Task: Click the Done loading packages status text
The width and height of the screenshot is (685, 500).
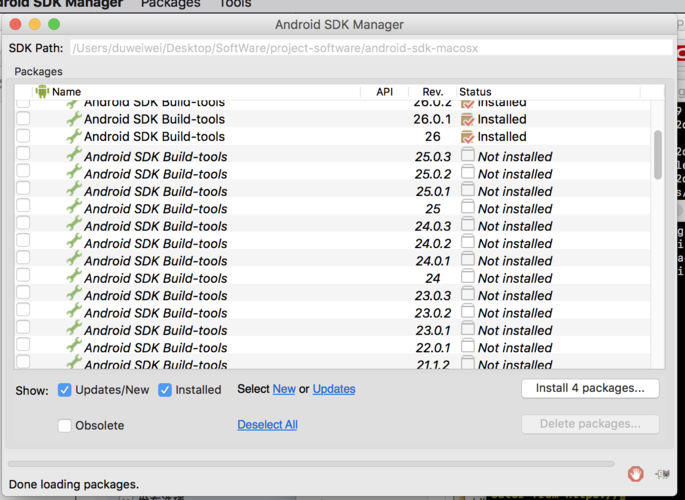Action: point(74,484)
